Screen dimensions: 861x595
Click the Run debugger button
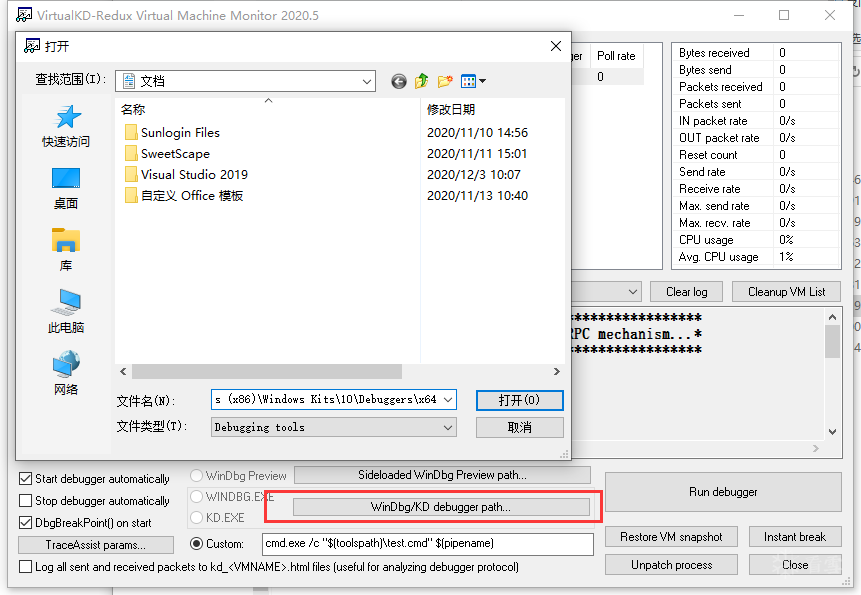(x=723, y=492)
